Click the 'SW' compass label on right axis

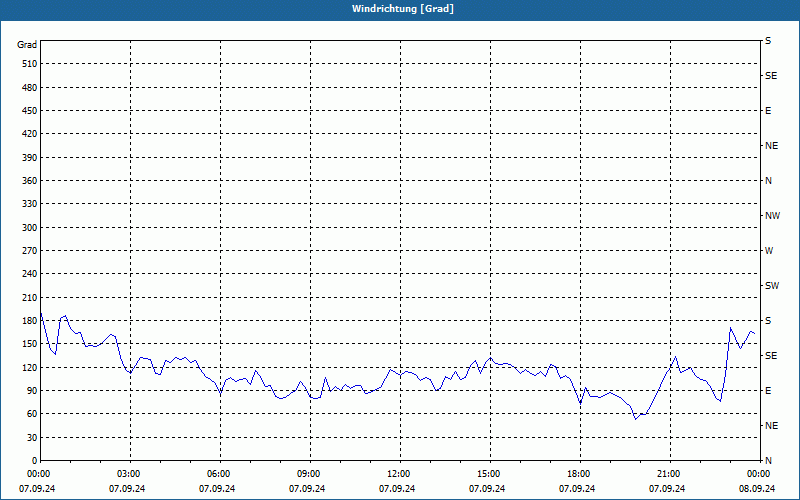tap(772, 286)
